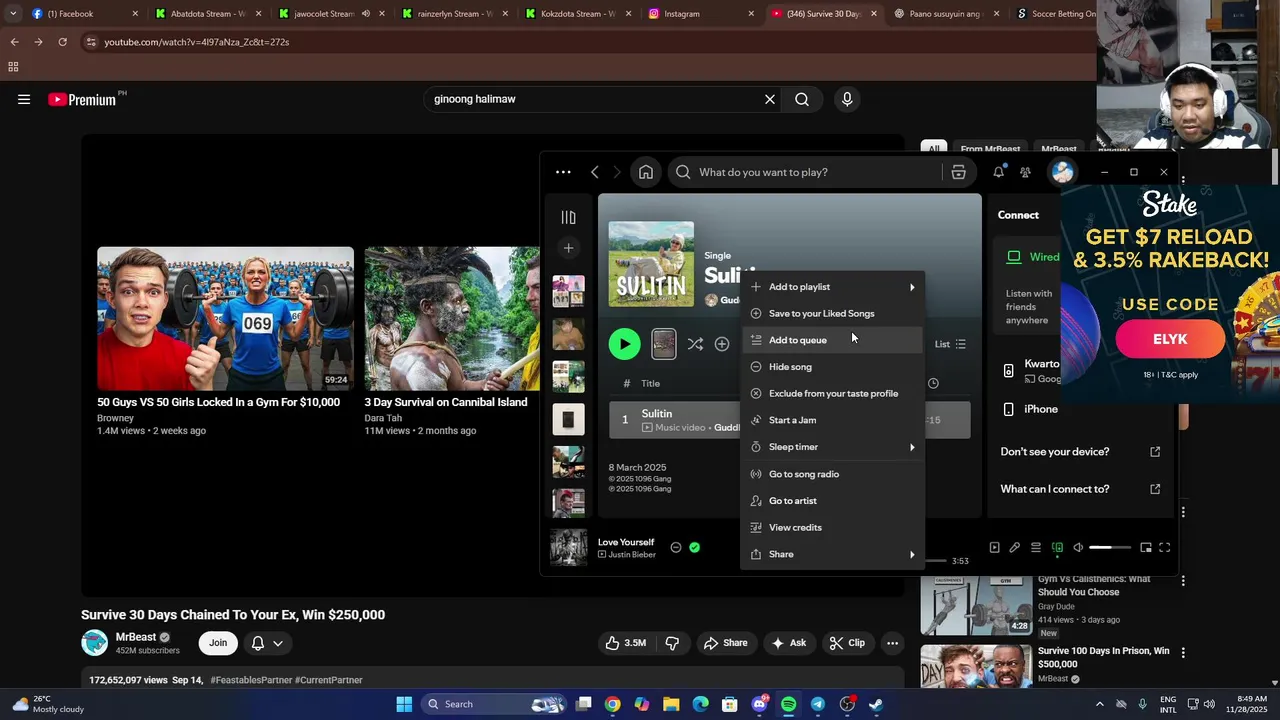Select Start a Jam

tap(832, 420)
